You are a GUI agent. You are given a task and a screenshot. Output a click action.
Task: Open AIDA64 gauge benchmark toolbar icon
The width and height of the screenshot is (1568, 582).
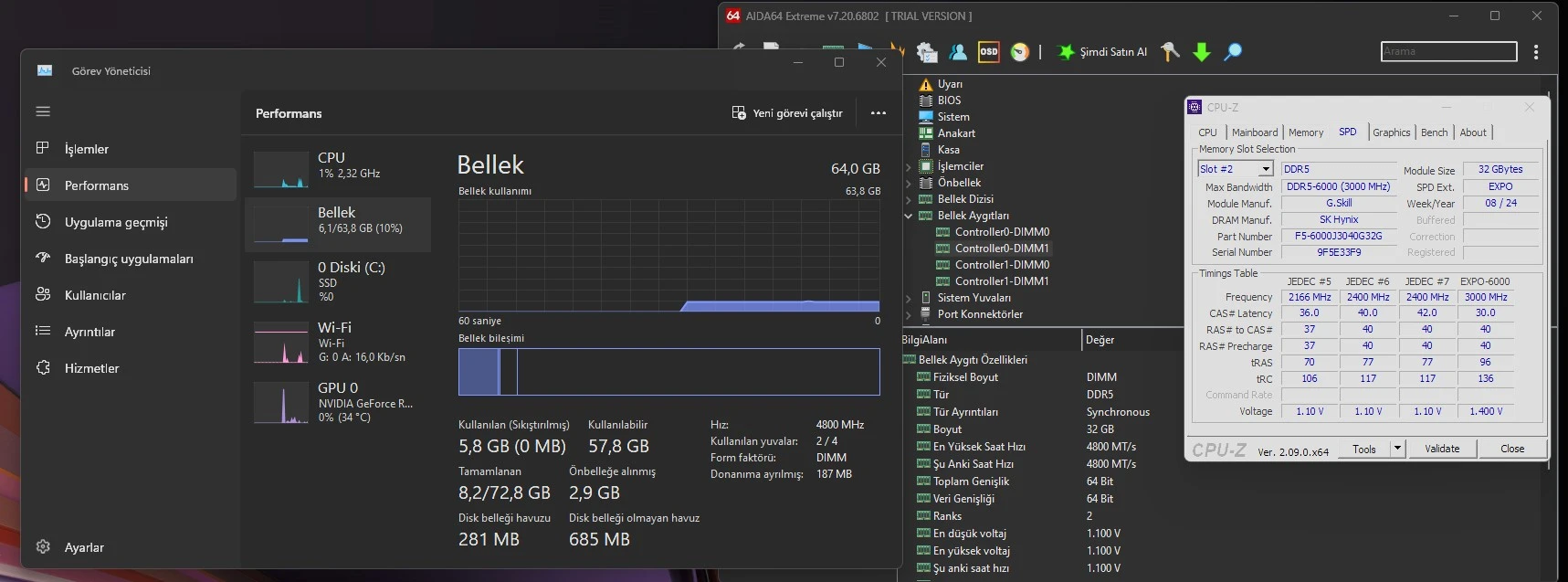(1020, 52)
